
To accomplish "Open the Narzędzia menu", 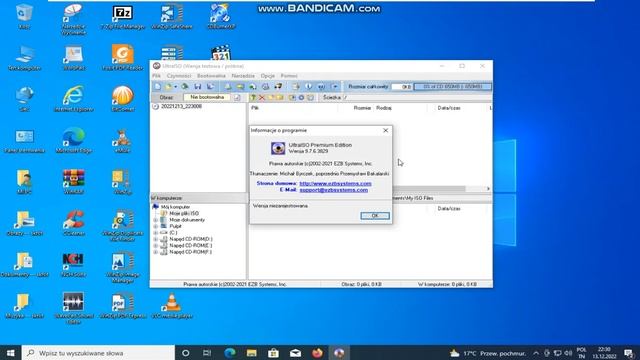I will click(243, 76).
